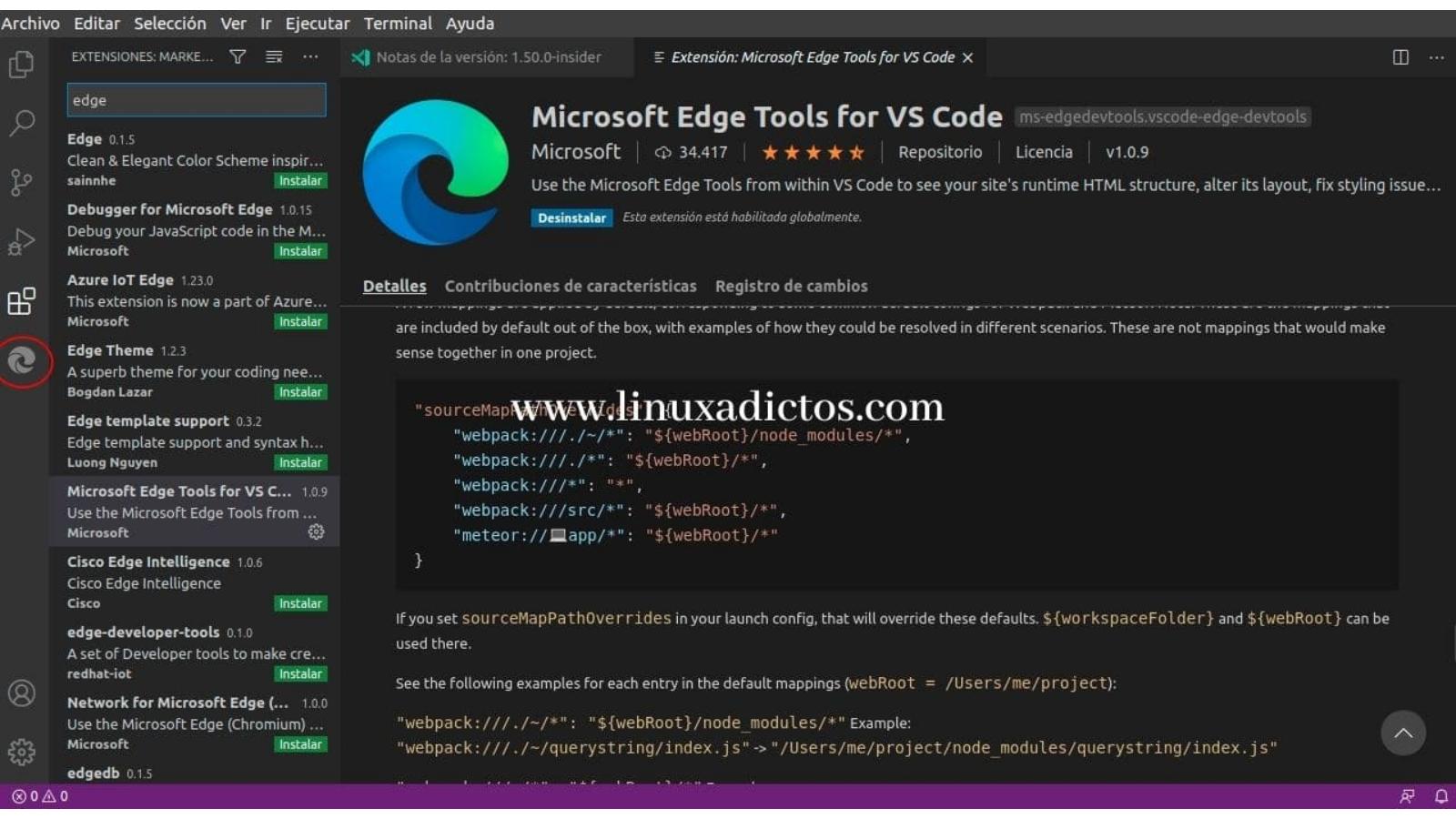
Task: Open the Search view in activity bar
Action: pyautogui.click(x=22, y=122)
